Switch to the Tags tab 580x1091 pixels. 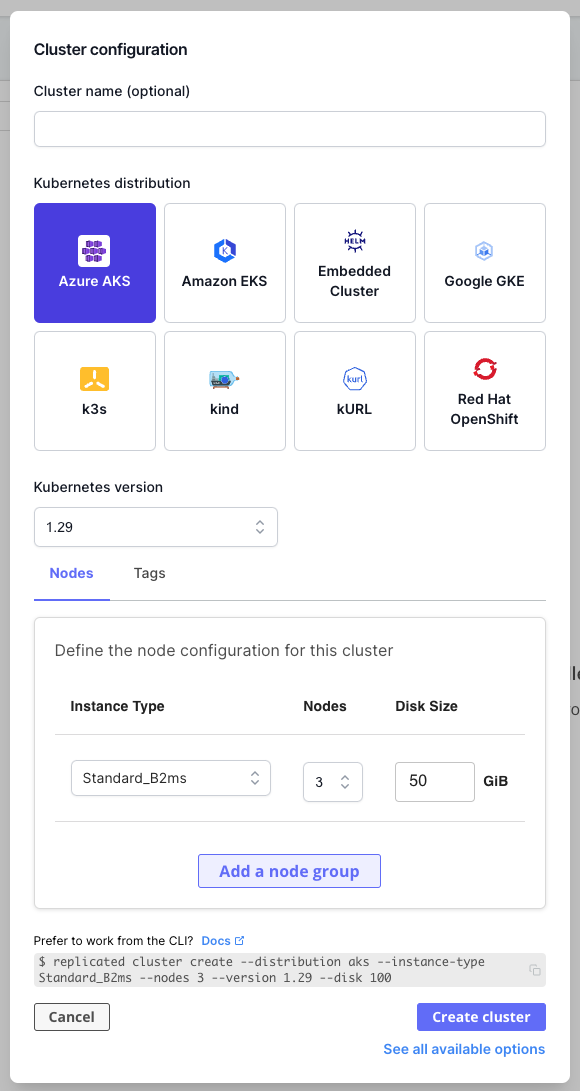pyautogui.click(x=149, y=573)
